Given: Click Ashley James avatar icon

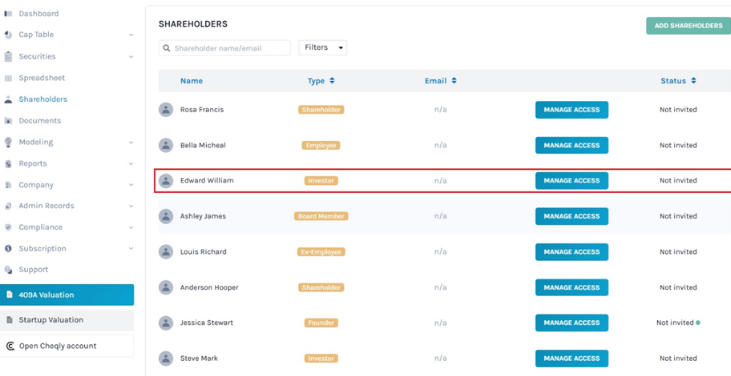Looking at the screenshot, I should pyautogui.click(x=166, y=216).
